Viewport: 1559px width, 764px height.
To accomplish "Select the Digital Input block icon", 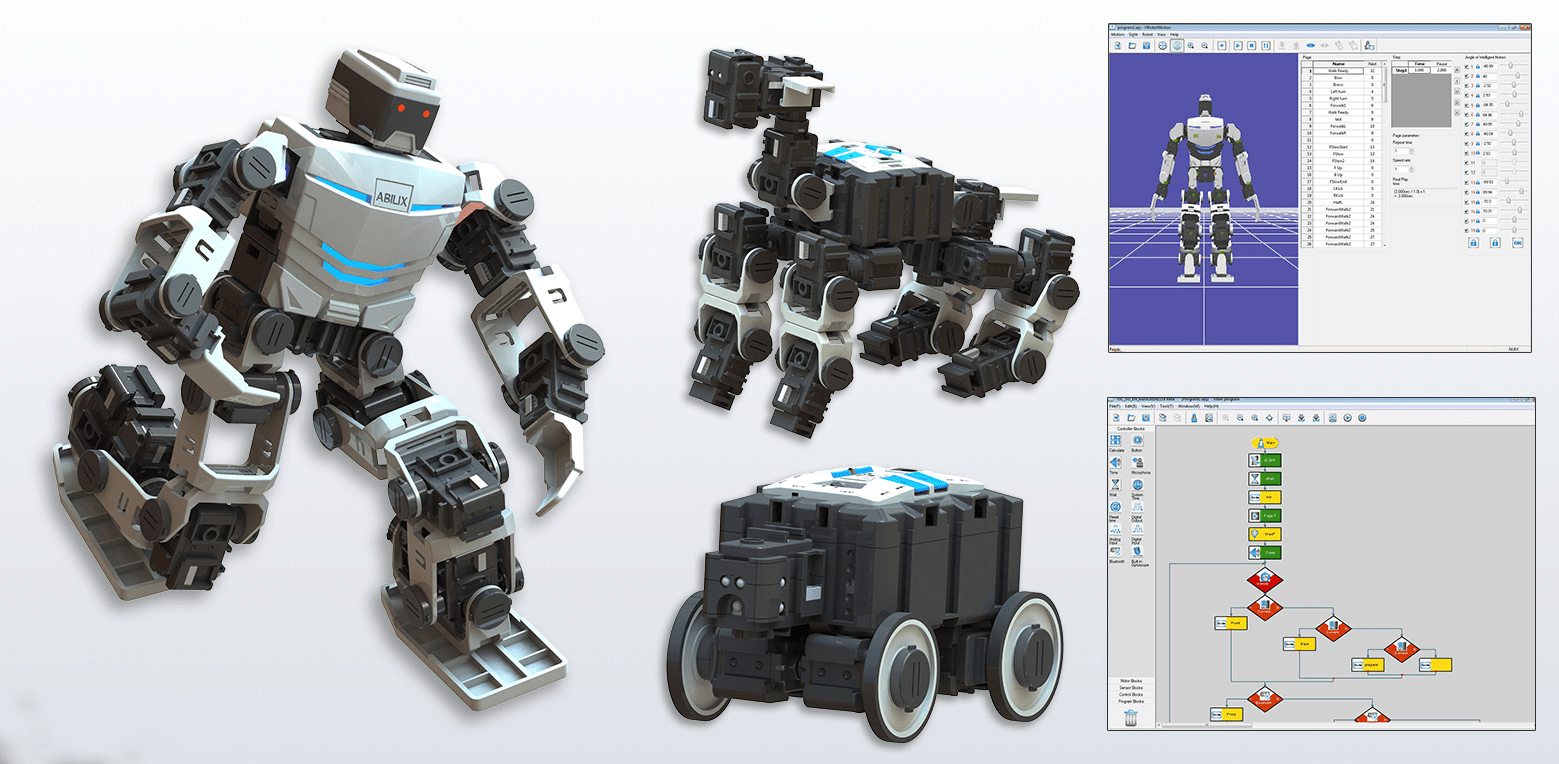I will click(x=1138, y=528).
